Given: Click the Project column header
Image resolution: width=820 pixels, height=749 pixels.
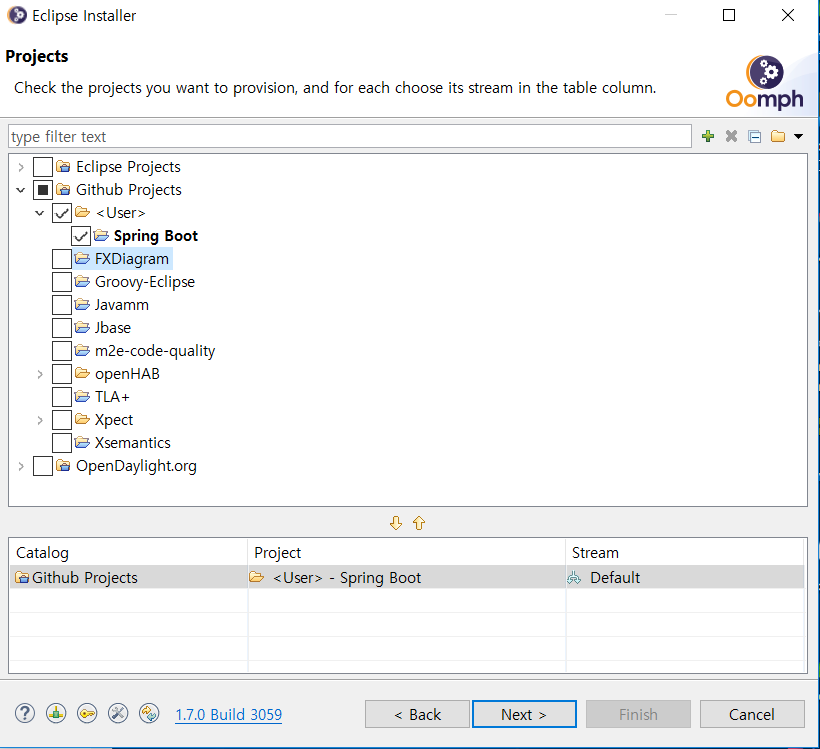Looking at the screenshot, I should click(407, 552).
